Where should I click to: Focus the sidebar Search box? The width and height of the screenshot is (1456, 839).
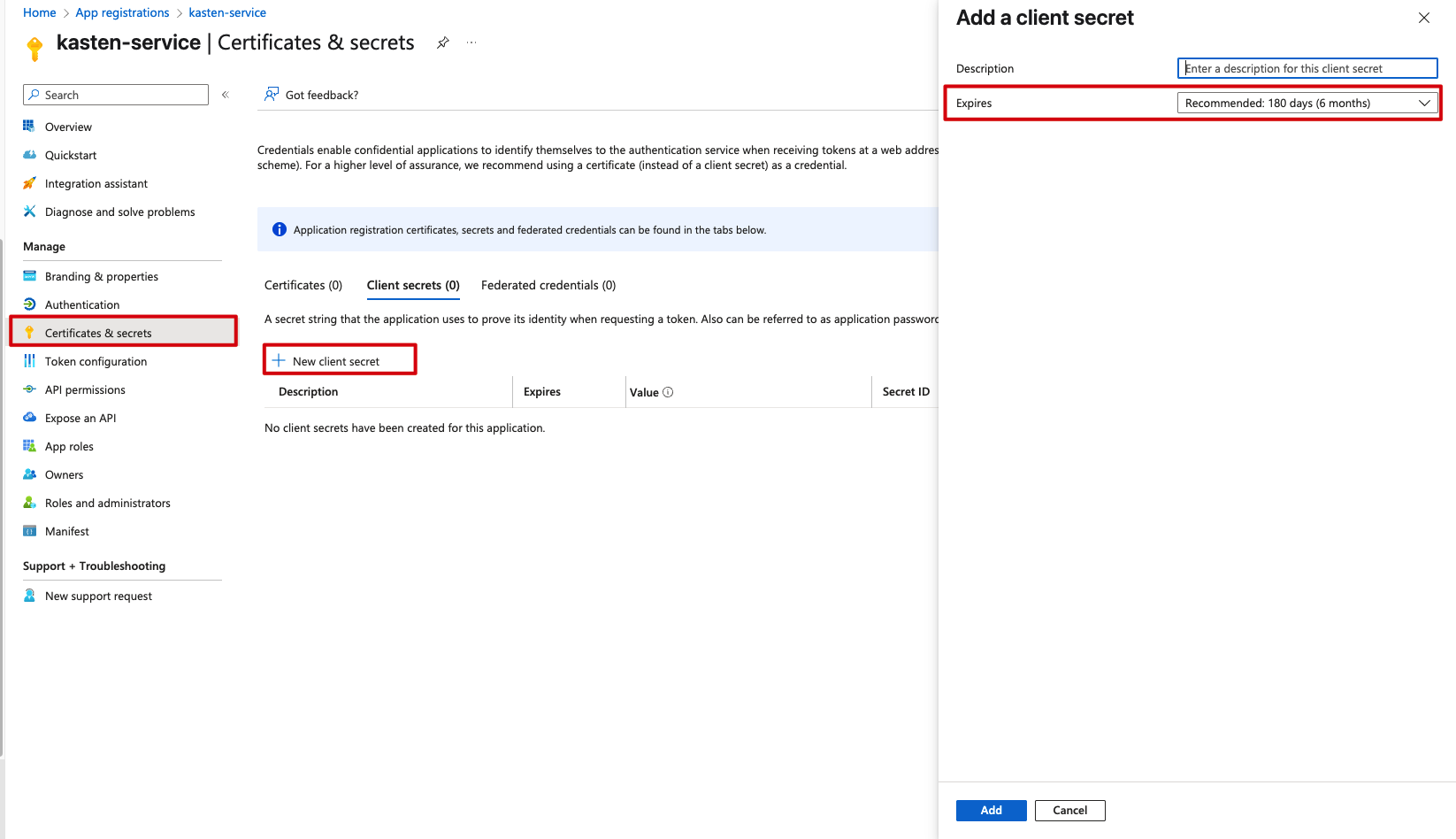point(116,95)
